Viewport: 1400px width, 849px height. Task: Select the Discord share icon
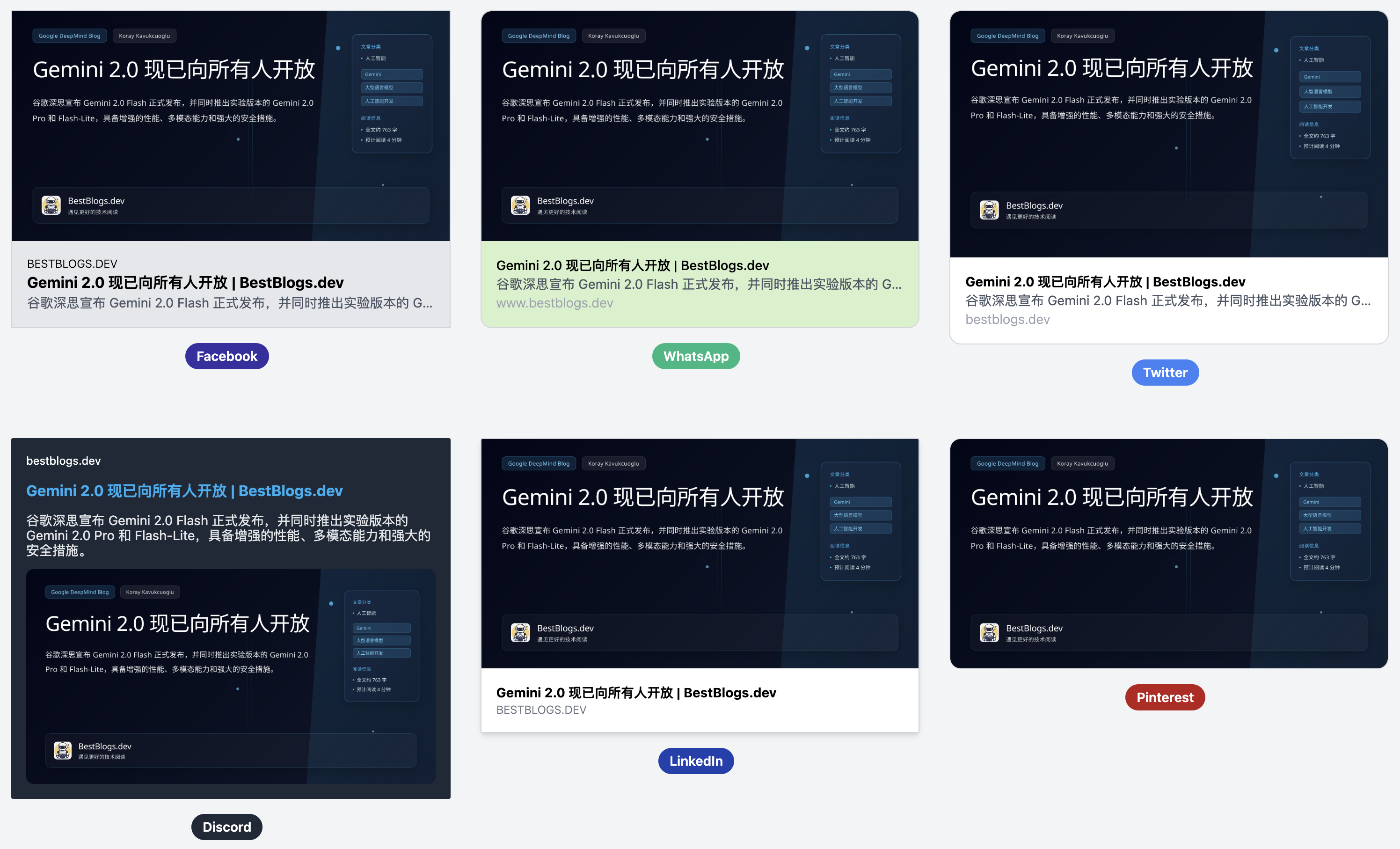point(226,826)
